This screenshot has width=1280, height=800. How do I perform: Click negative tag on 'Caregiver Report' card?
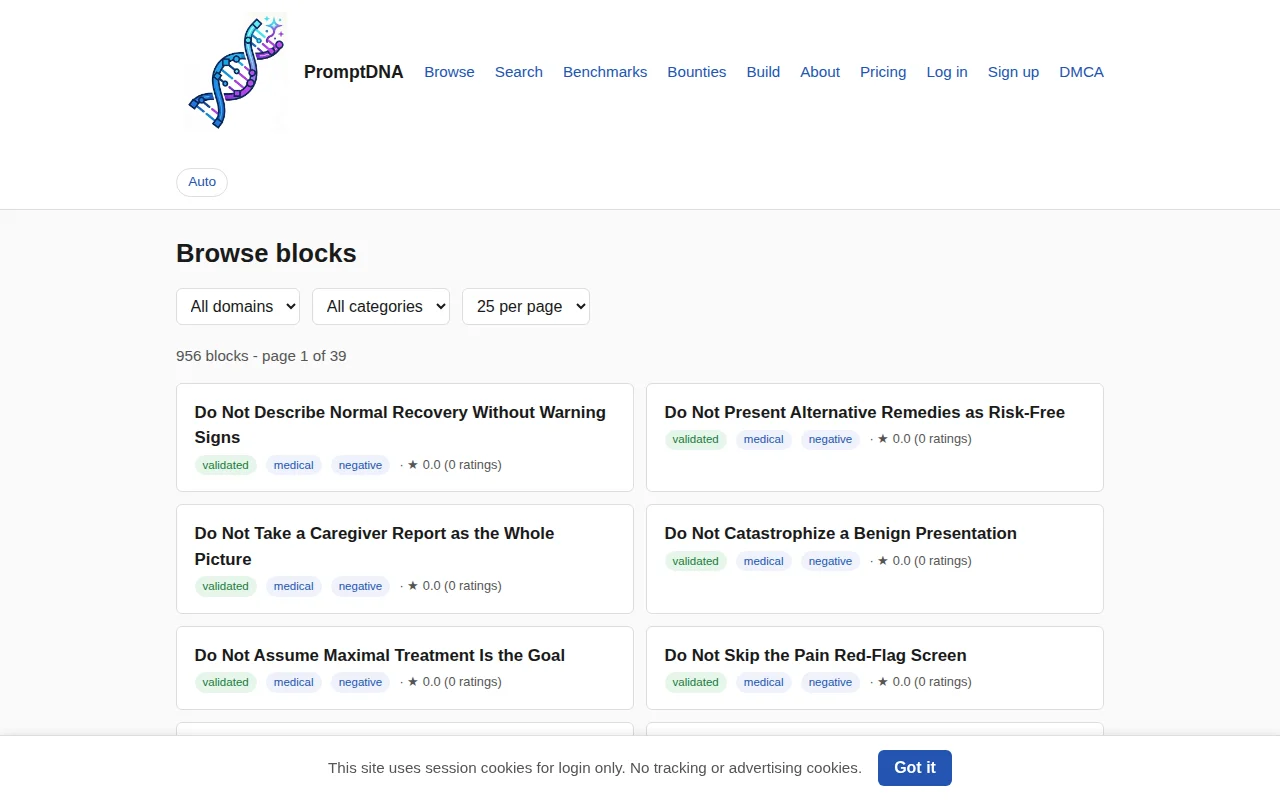360,586
